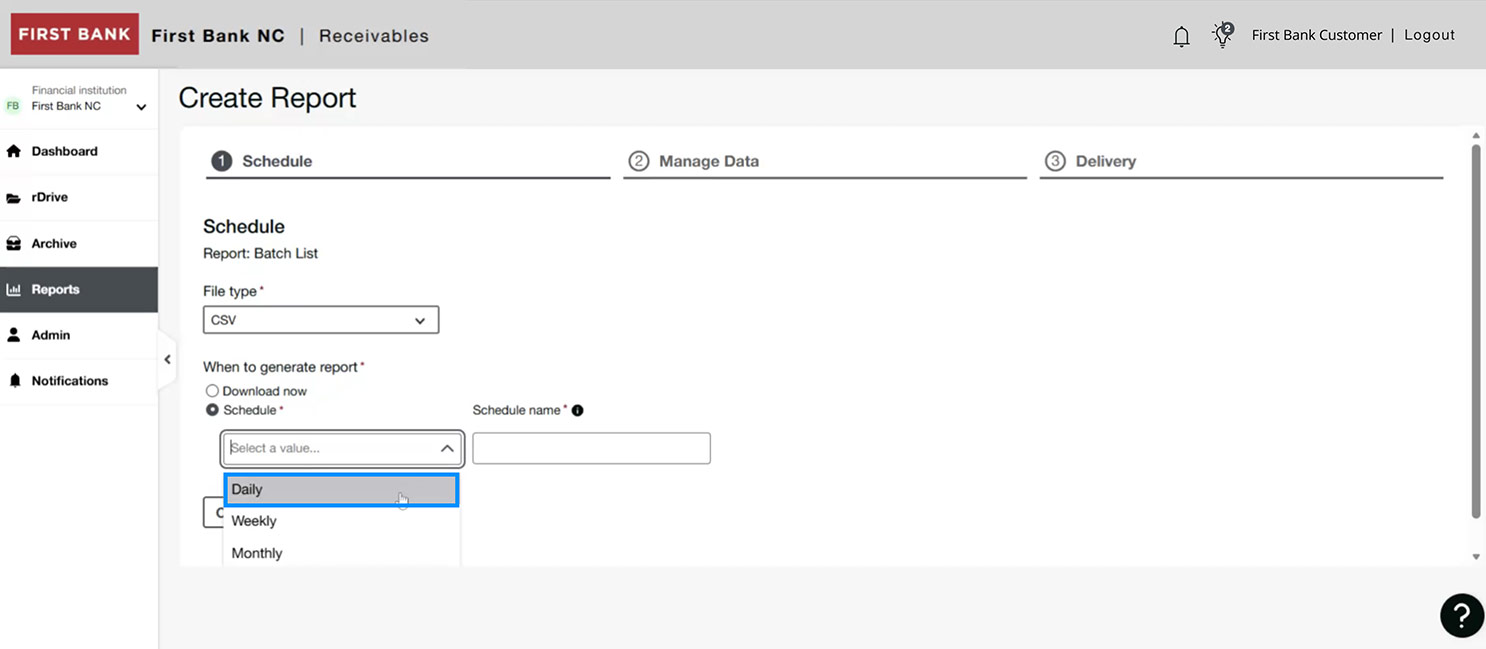Image resolution: width=1486 pixels, height=649 pixels.
Task: Click Logout in the header
Action: click(1429, 34)
